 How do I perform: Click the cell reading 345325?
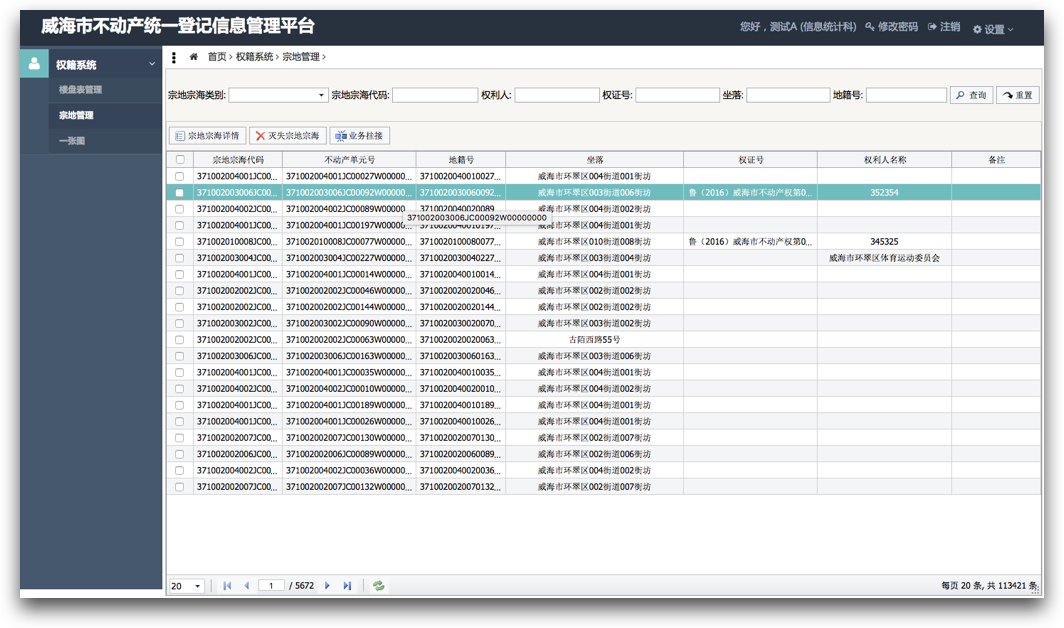point(884,242)
